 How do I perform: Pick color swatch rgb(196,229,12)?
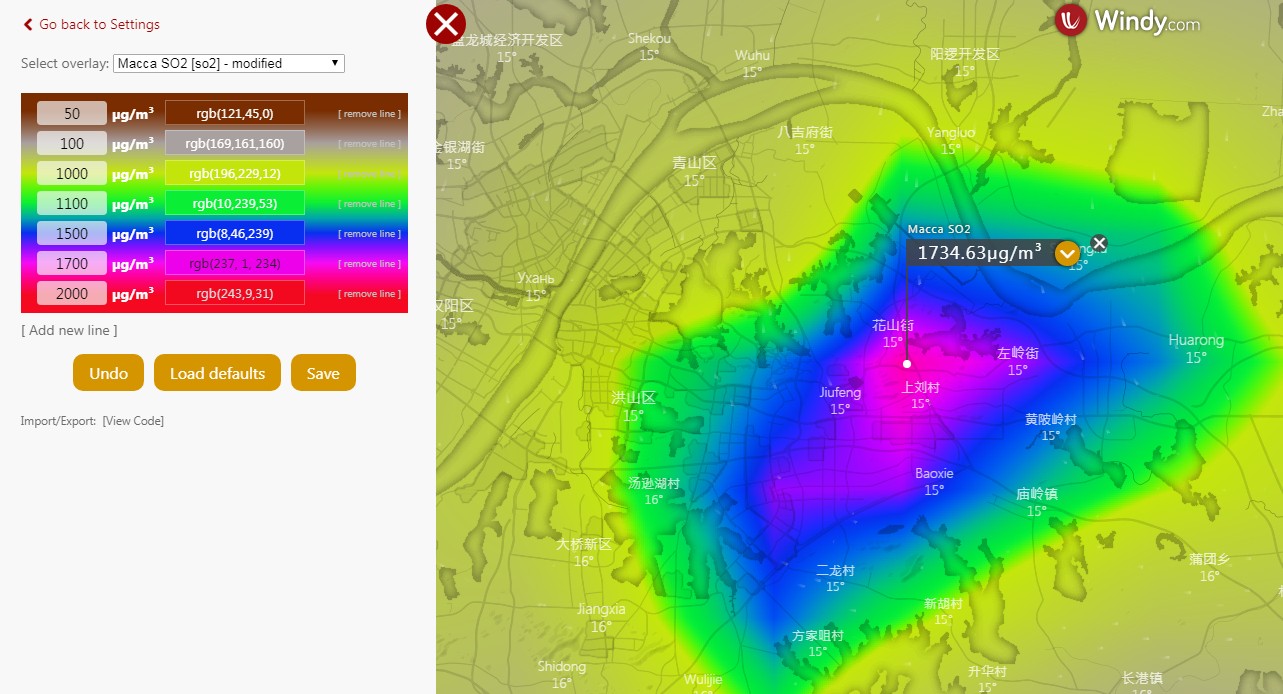(235, 173)
